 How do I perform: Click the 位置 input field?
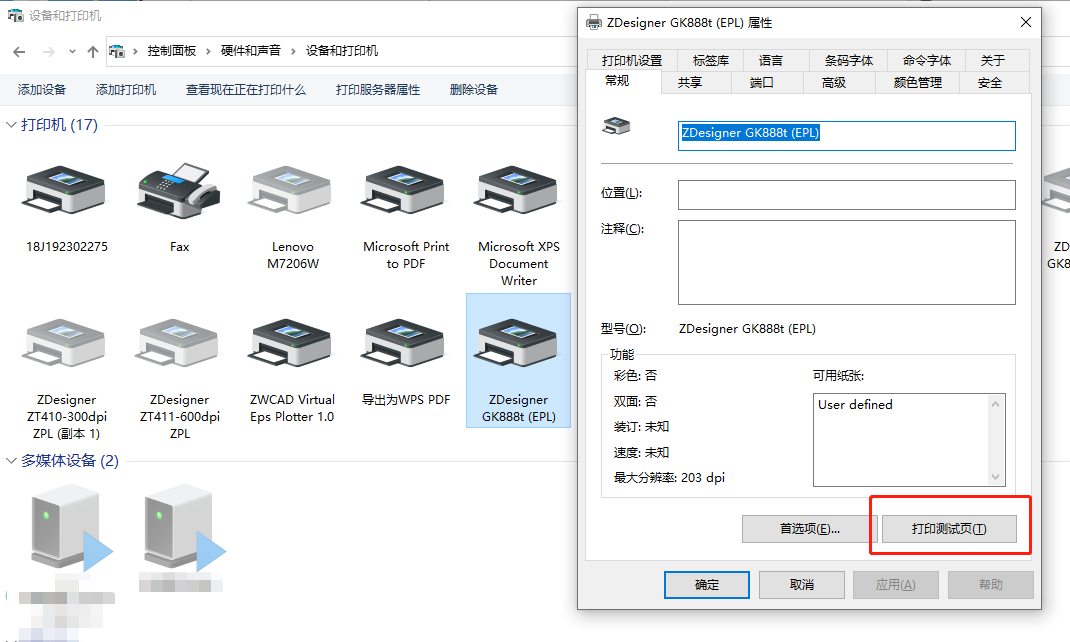coord(846,194)
